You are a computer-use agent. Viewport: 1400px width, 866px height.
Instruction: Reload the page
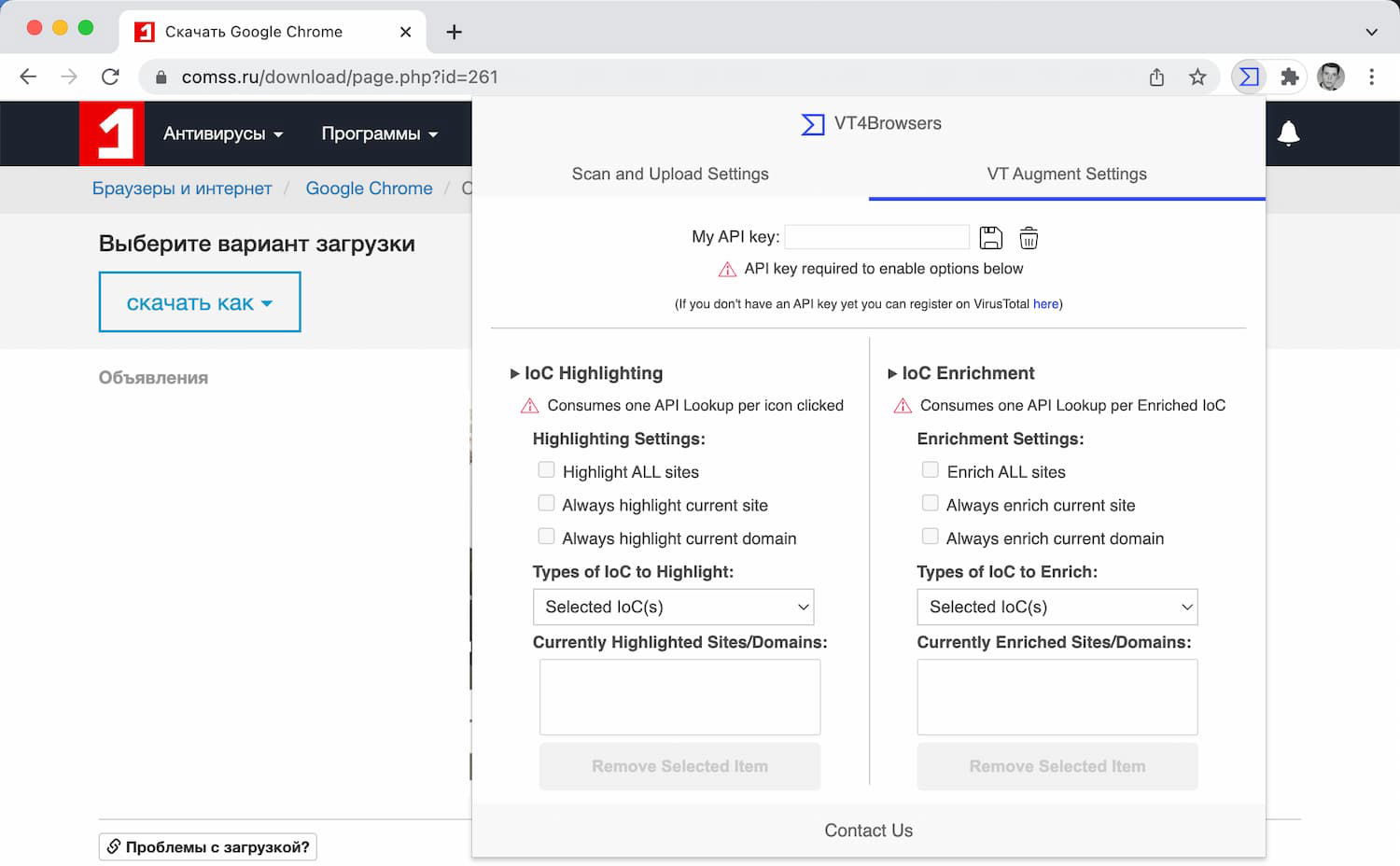tap(110, 77)
